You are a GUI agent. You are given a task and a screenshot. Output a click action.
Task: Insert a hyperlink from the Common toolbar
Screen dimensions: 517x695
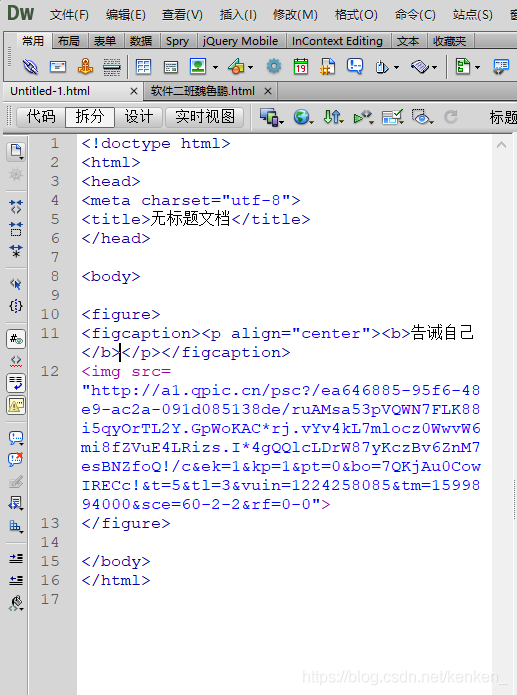click(x=30, y=67)
